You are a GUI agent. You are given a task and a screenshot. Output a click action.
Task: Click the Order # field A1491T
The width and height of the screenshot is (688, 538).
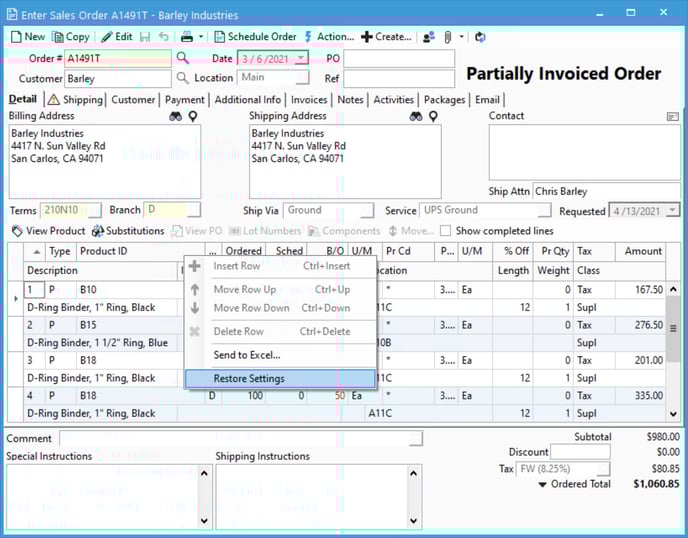(x=118, y=58)
